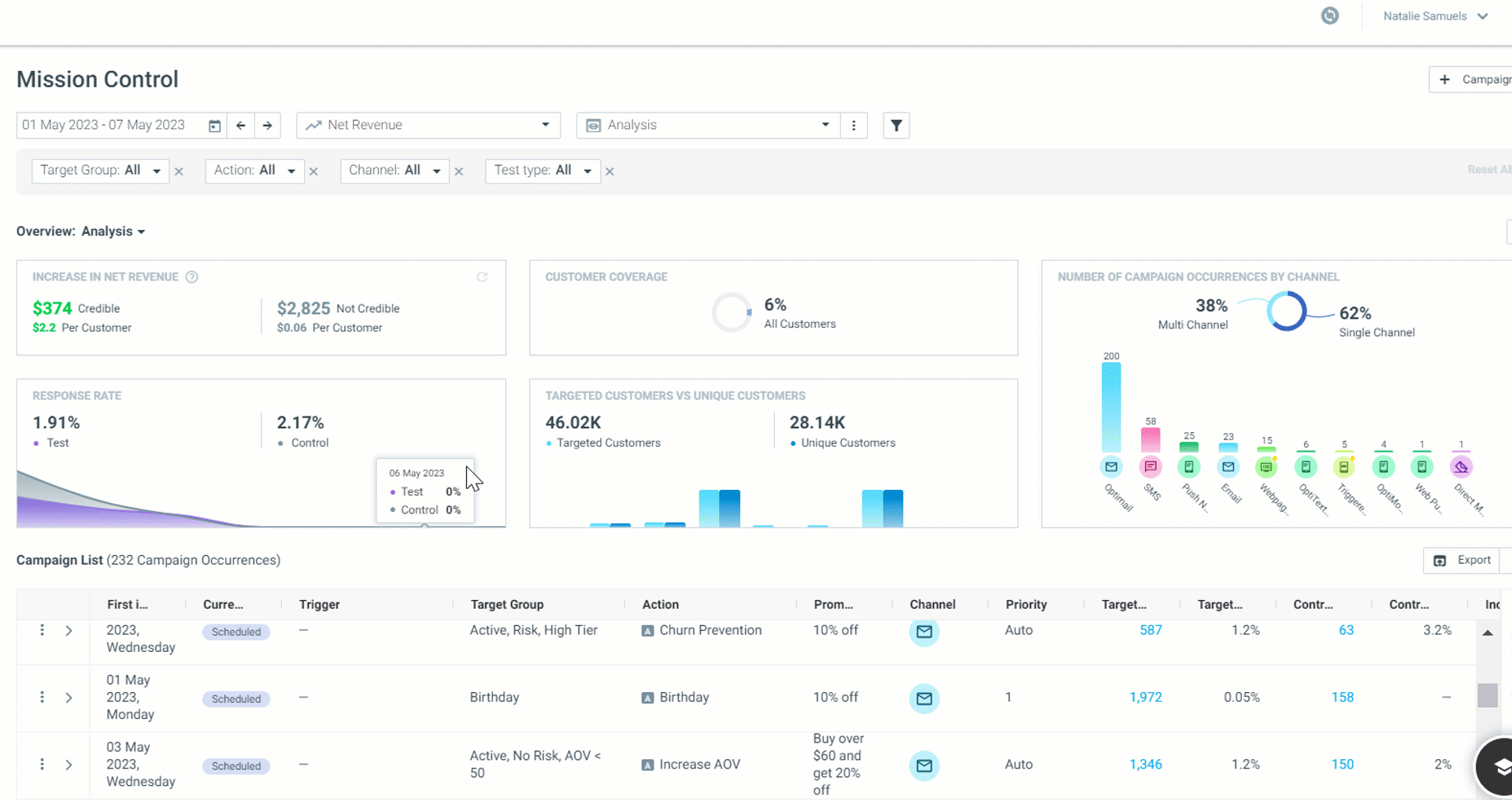
Task: Click the Optimail channel icon in chart
Action: pos(1111,467)
